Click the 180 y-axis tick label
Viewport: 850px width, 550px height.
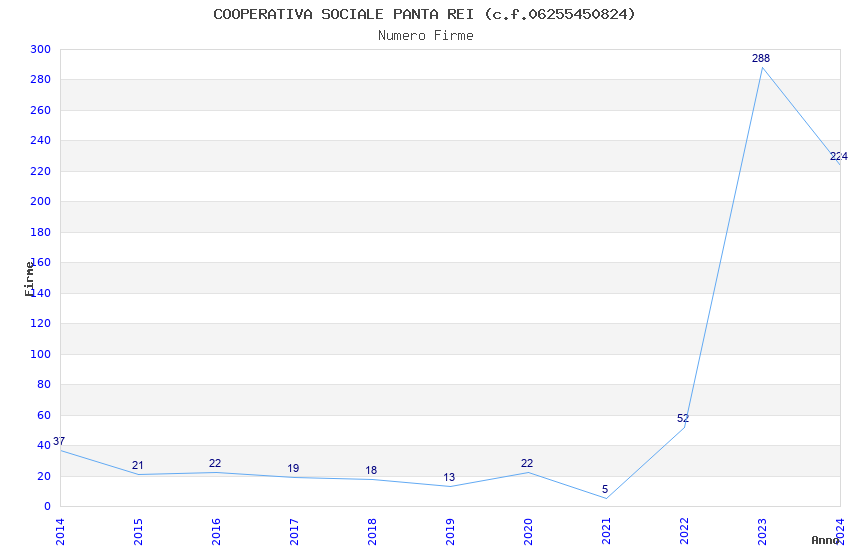41,232
